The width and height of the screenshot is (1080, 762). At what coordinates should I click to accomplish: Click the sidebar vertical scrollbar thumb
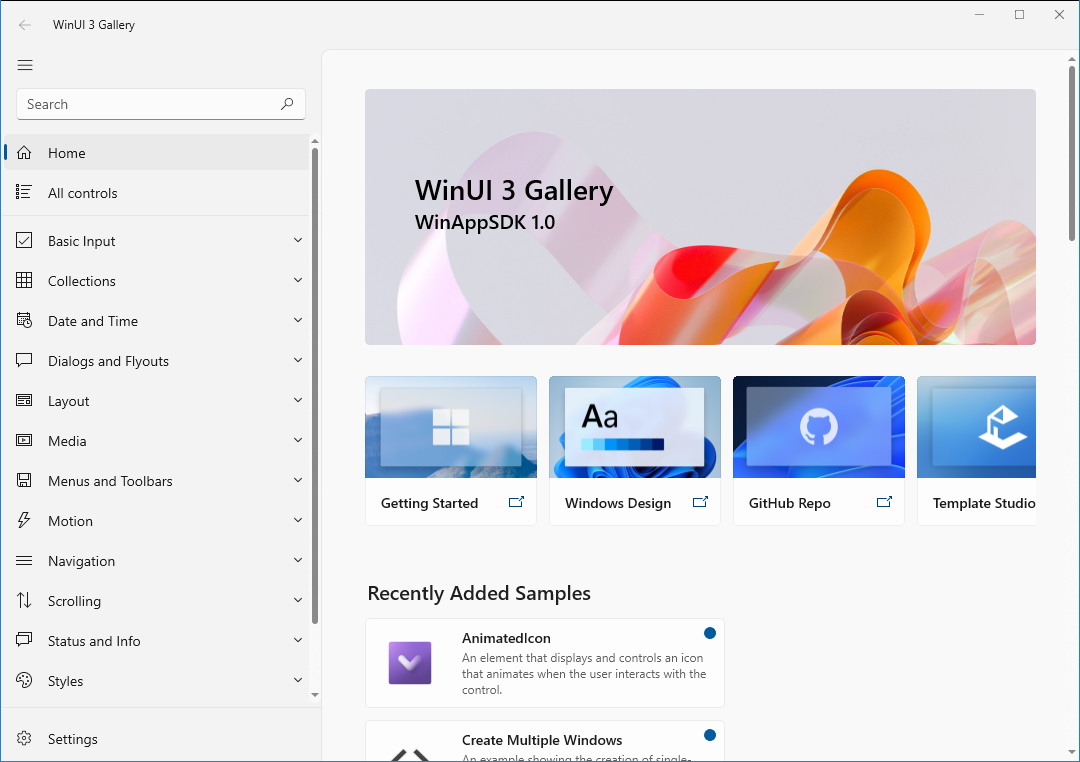point(315,386)
